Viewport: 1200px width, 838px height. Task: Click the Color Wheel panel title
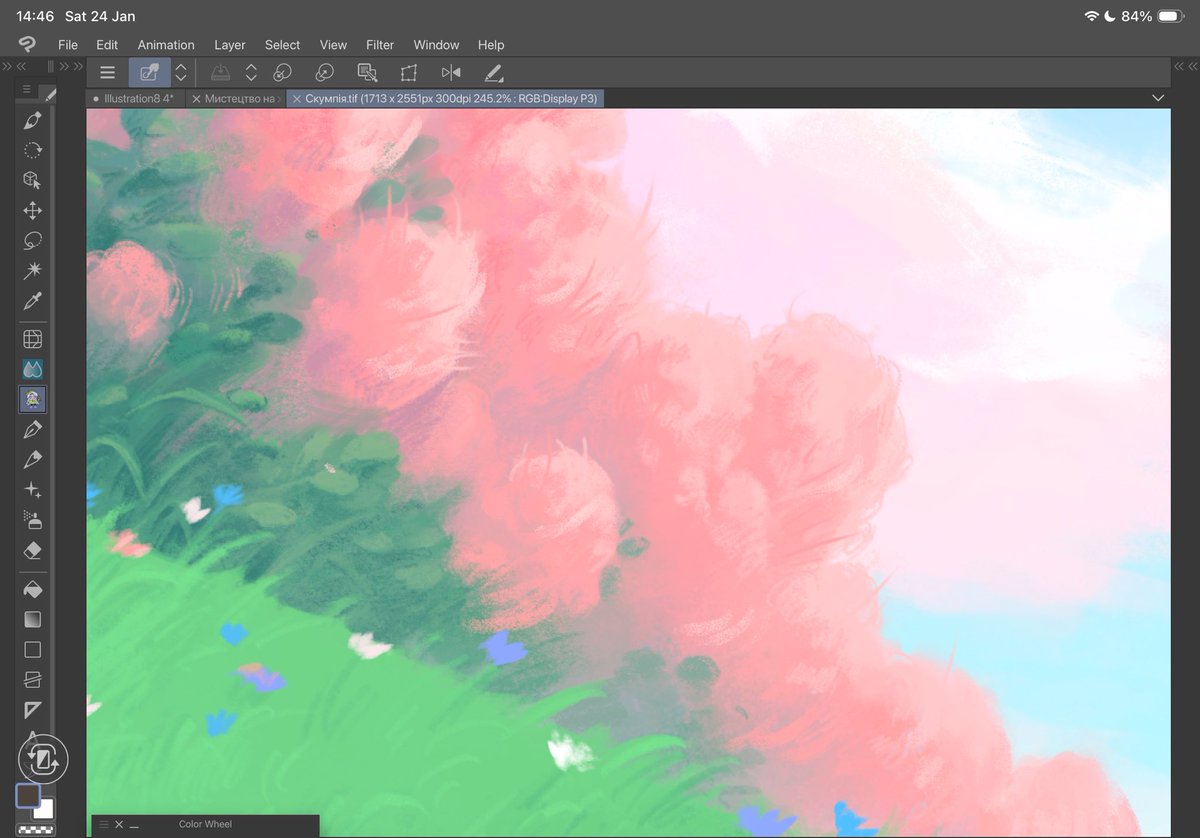pos(205,824)
